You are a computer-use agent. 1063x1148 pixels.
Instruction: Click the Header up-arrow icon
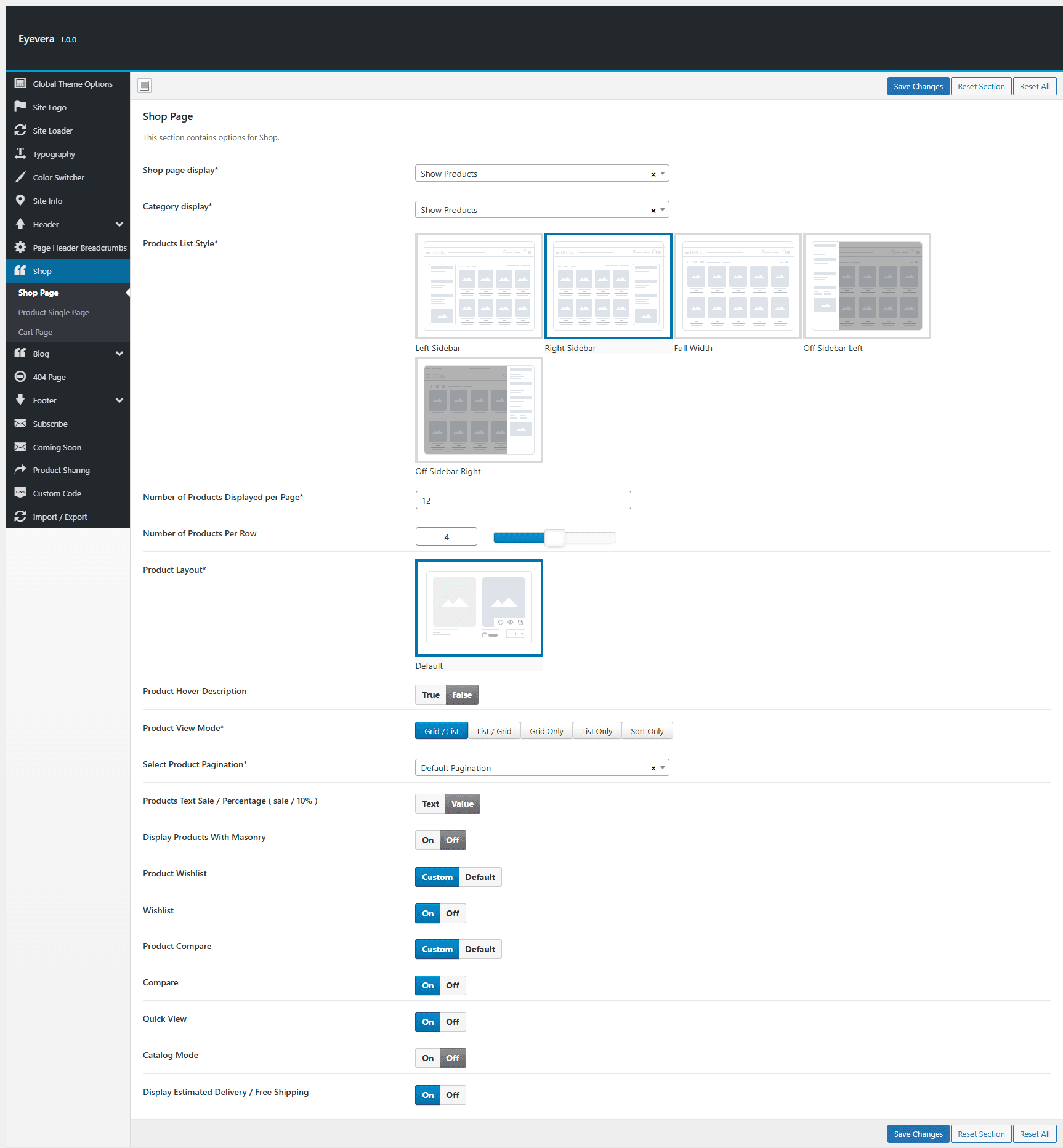20,224
